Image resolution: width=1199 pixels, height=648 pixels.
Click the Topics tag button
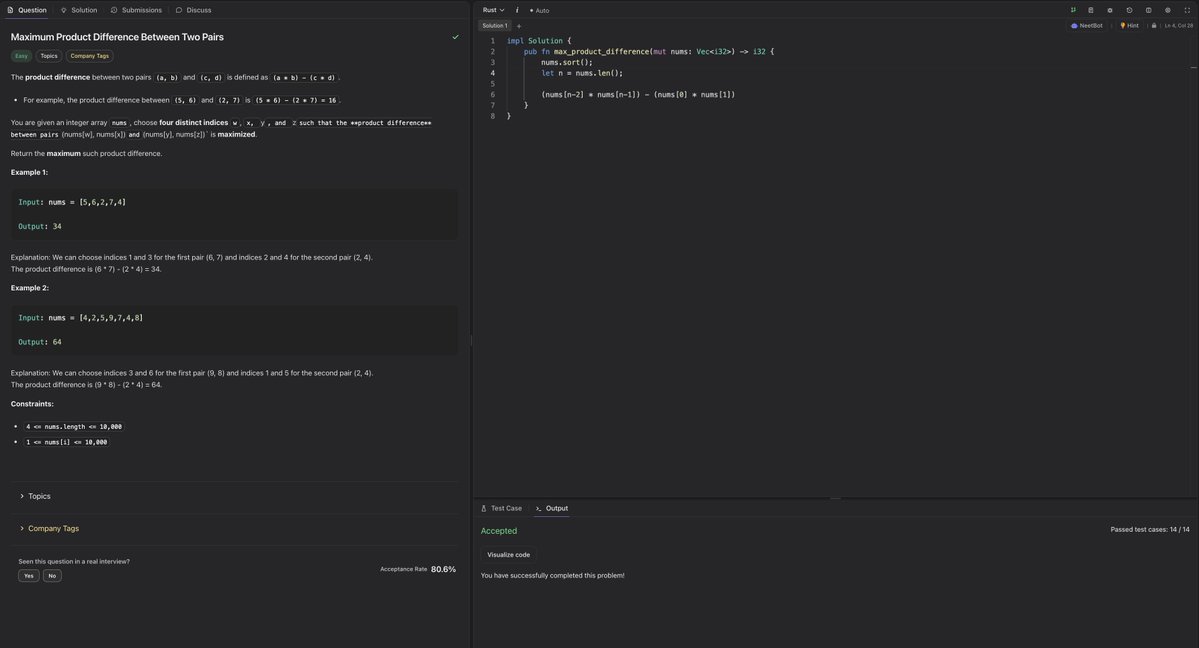tap(49, 56)
